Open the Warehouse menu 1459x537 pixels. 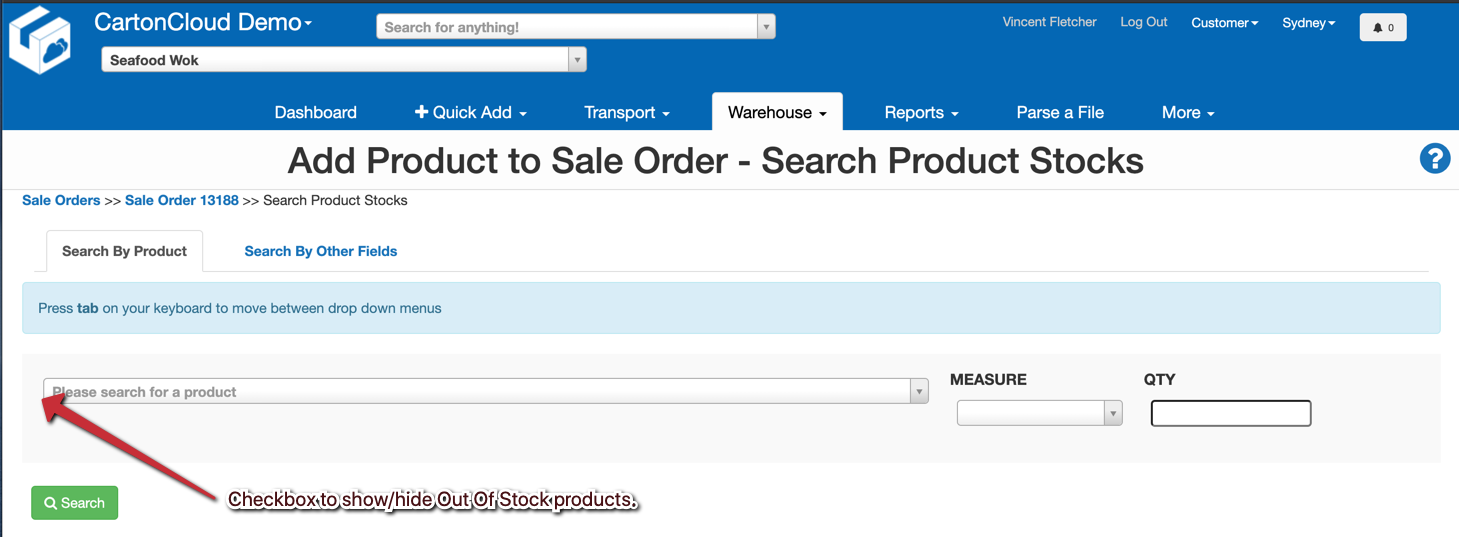click(x=777, y=112)
